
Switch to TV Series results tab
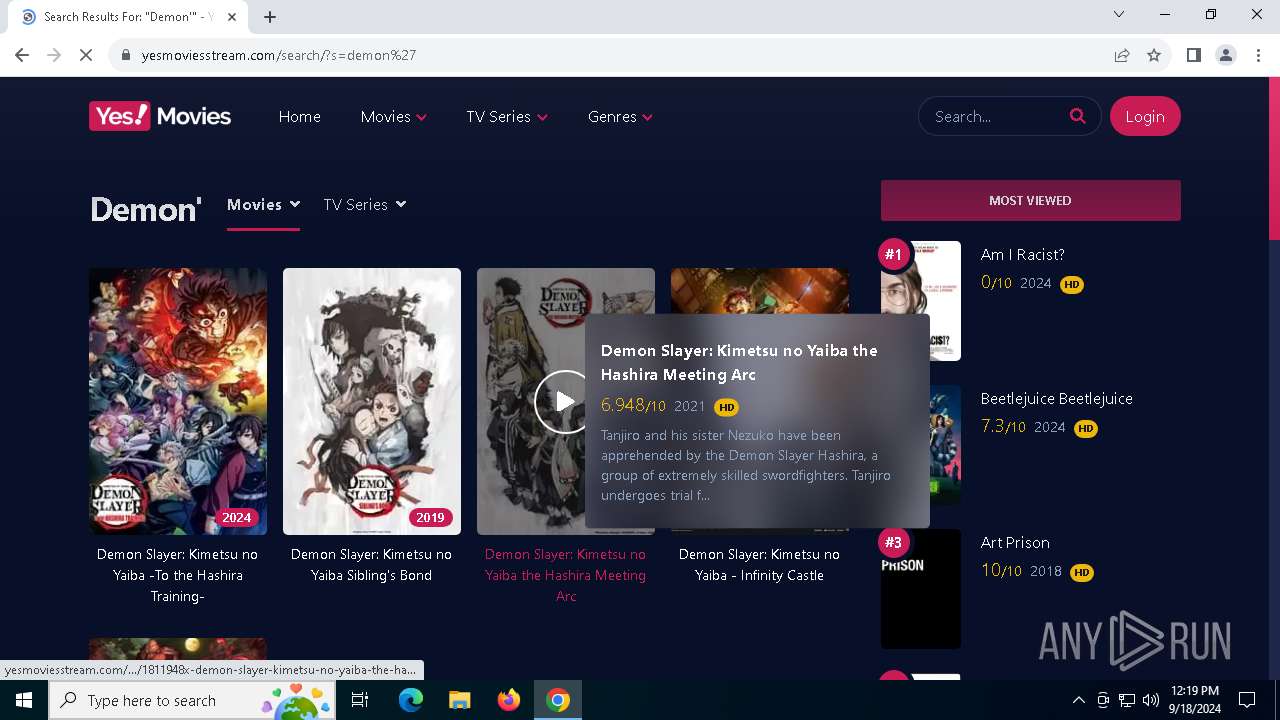[x=365, y=204]
